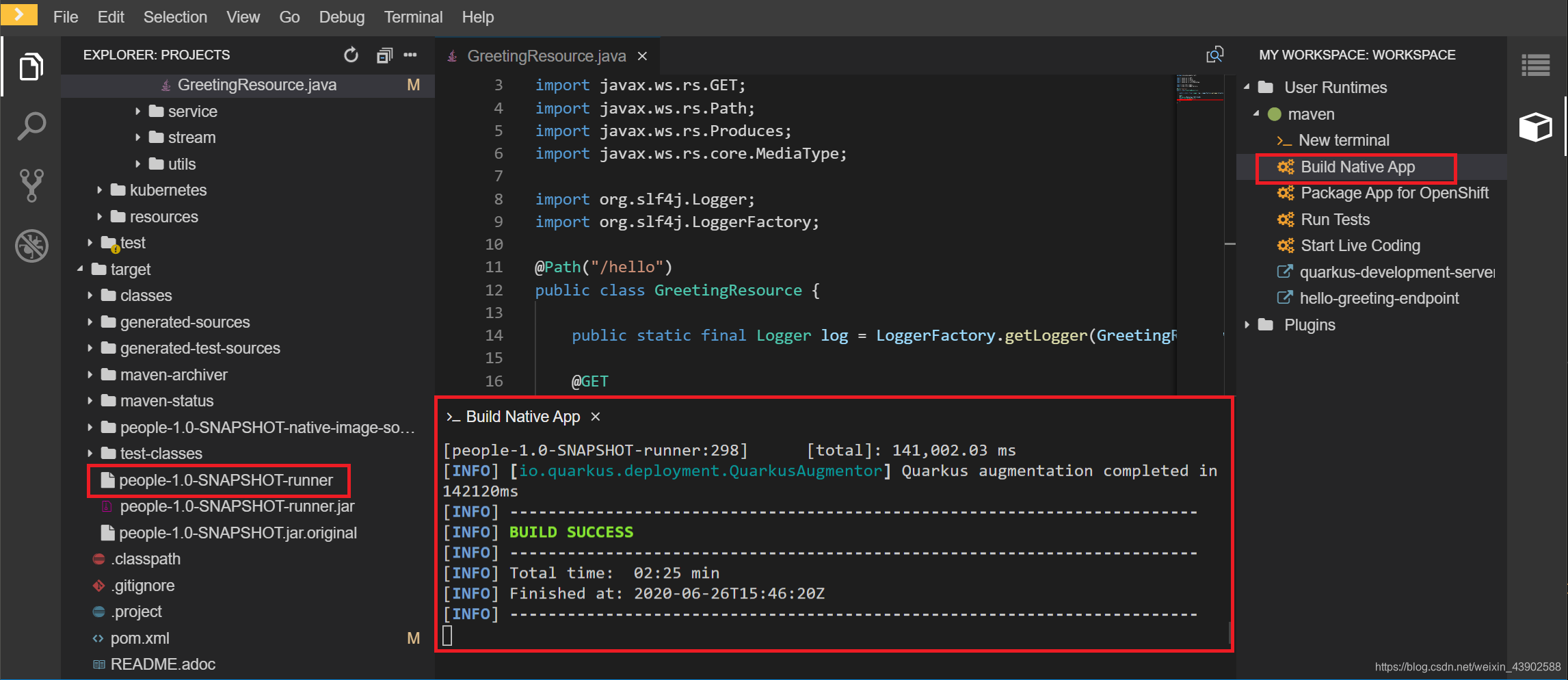Run the Run Tests command
The image size is (1568, 680).
tap(1335, 220)
